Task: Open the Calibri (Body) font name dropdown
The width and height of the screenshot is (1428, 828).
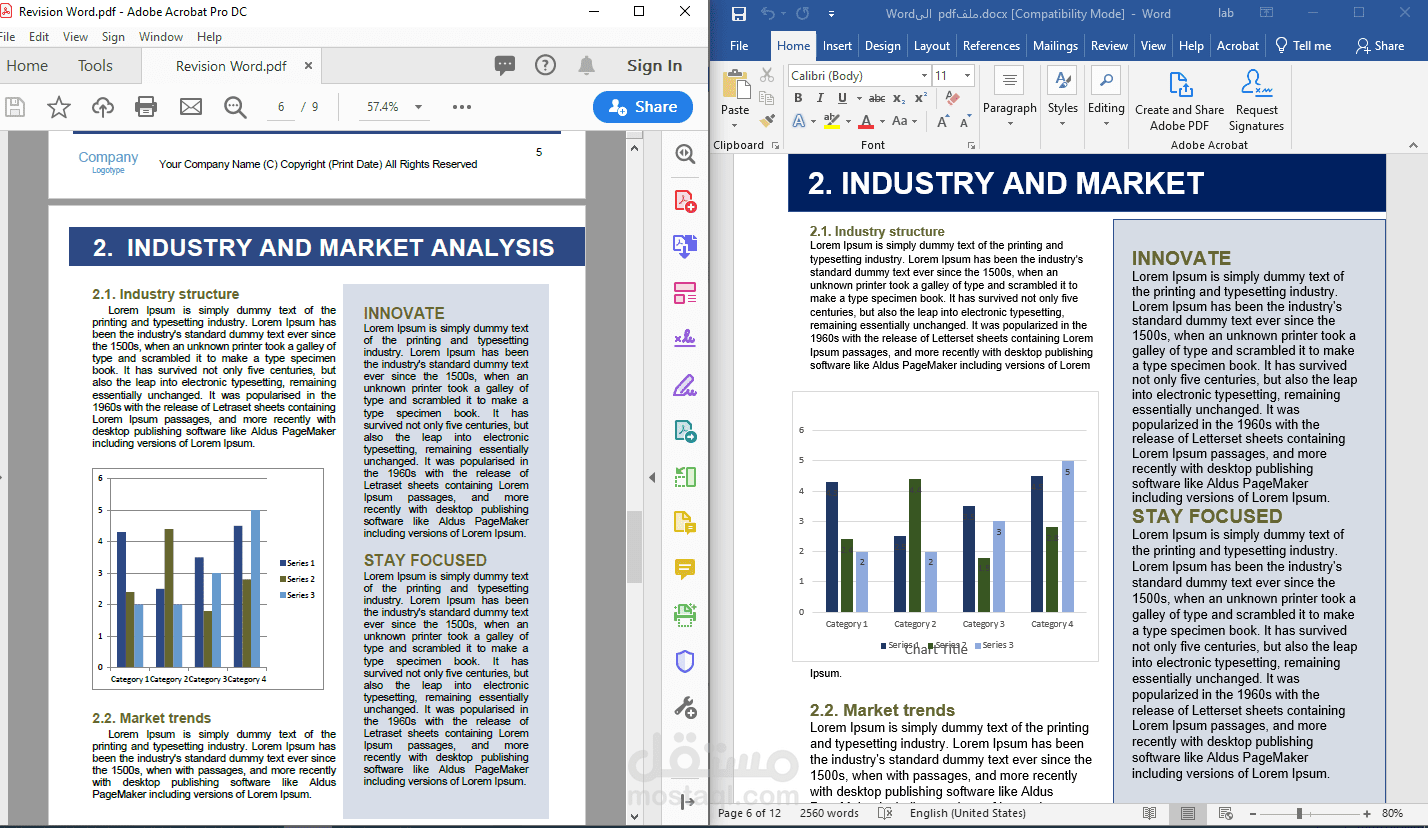Action: [x=924, y=76]
